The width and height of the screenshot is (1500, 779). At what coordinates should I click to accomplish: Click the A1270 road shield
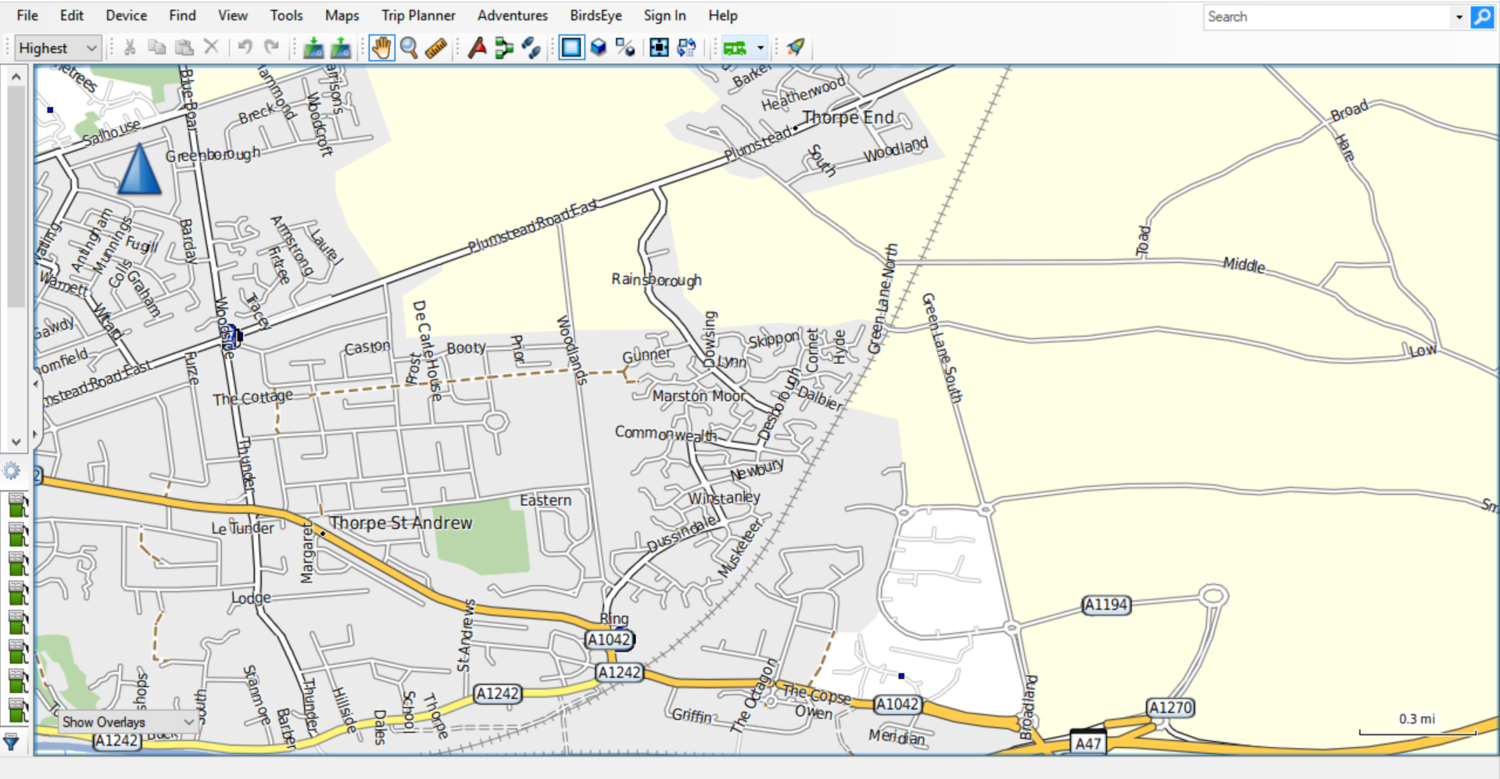click(1170, 708)
